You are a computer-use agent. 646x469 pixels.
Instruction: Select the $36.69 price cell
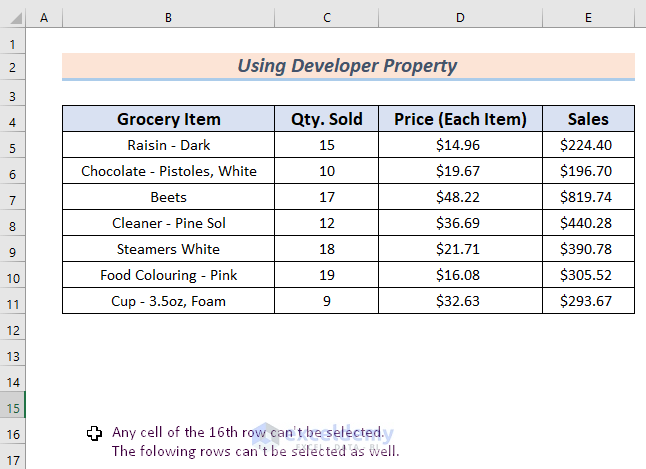pos(460,223)
